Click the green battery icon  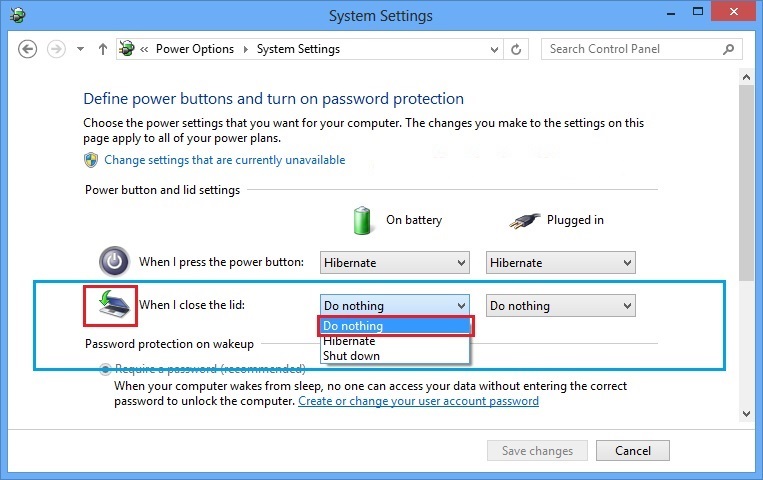362,220
